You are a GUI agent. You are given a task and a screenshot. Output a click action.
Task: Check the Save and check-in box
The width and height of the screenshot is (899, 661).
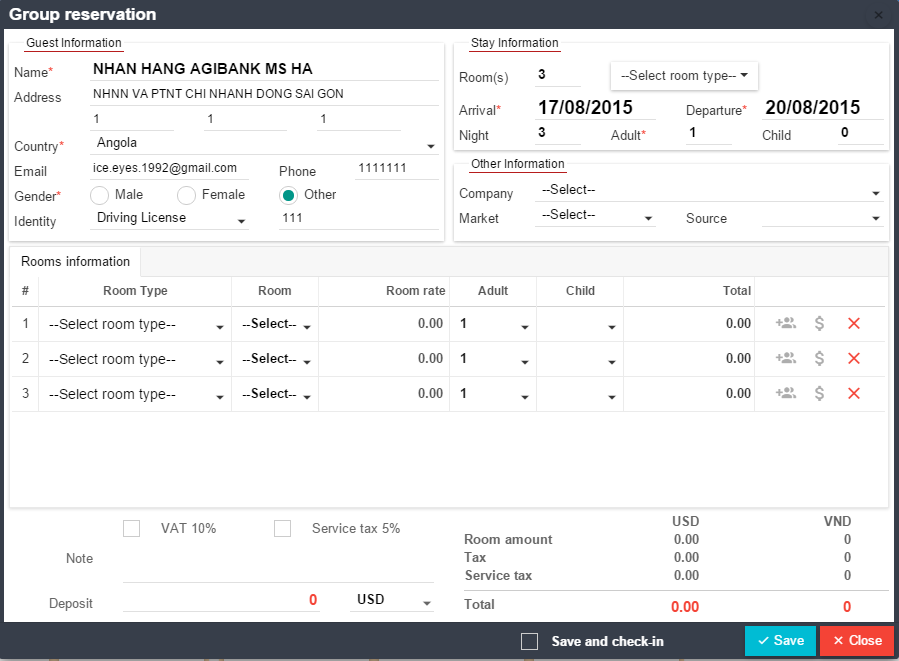pos(530,641)
